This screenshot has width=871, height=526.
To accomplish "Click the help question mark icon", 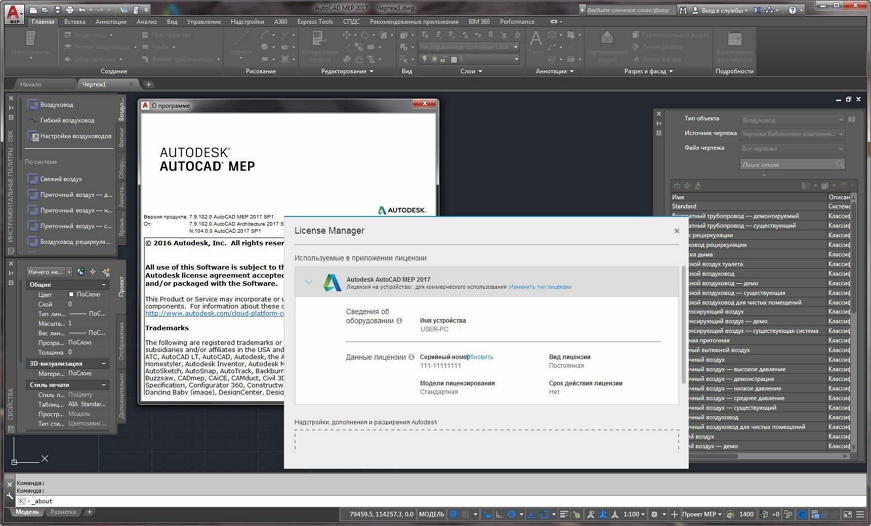I will tap(792, 10).
